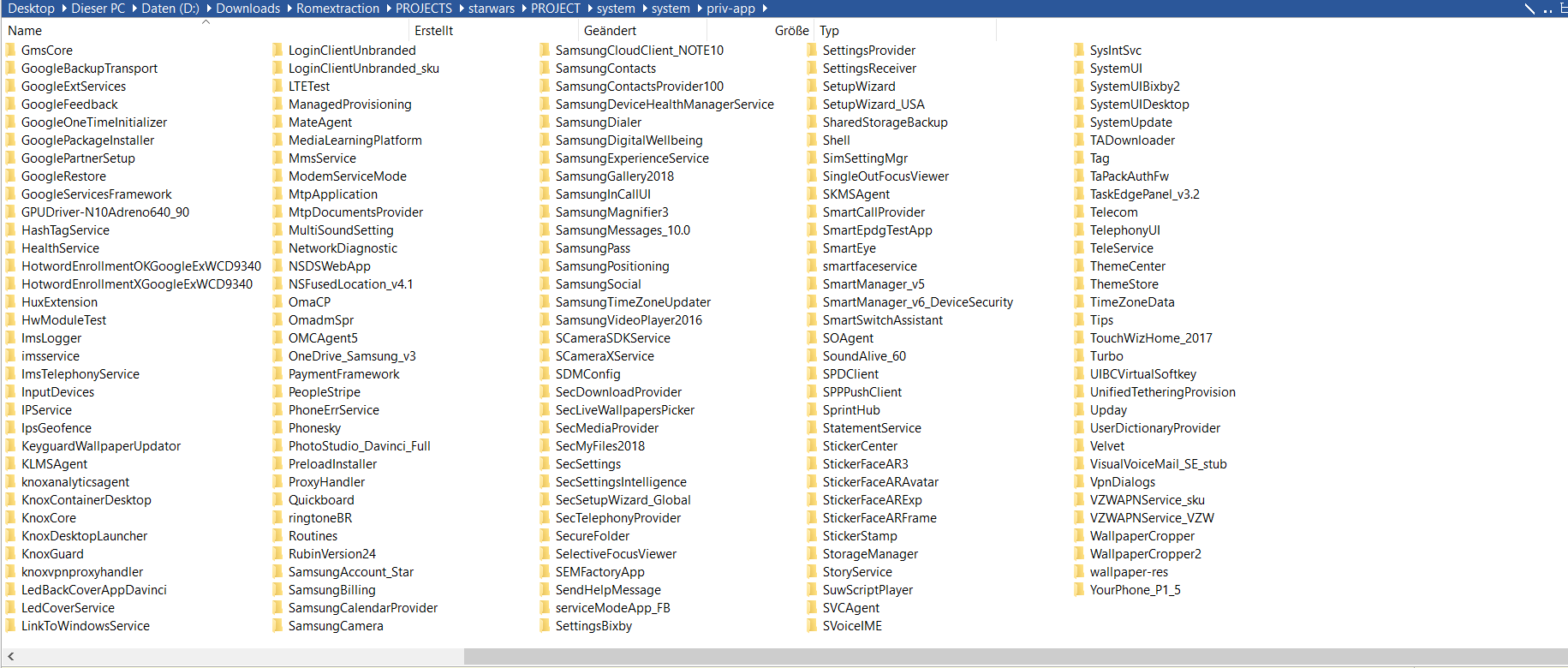This screenshot has width=1568, height=668.
Task: Select the GPUDriver-N10Adreno640_90 folder name
Action: pyautogui.click(x=105, y=212)
